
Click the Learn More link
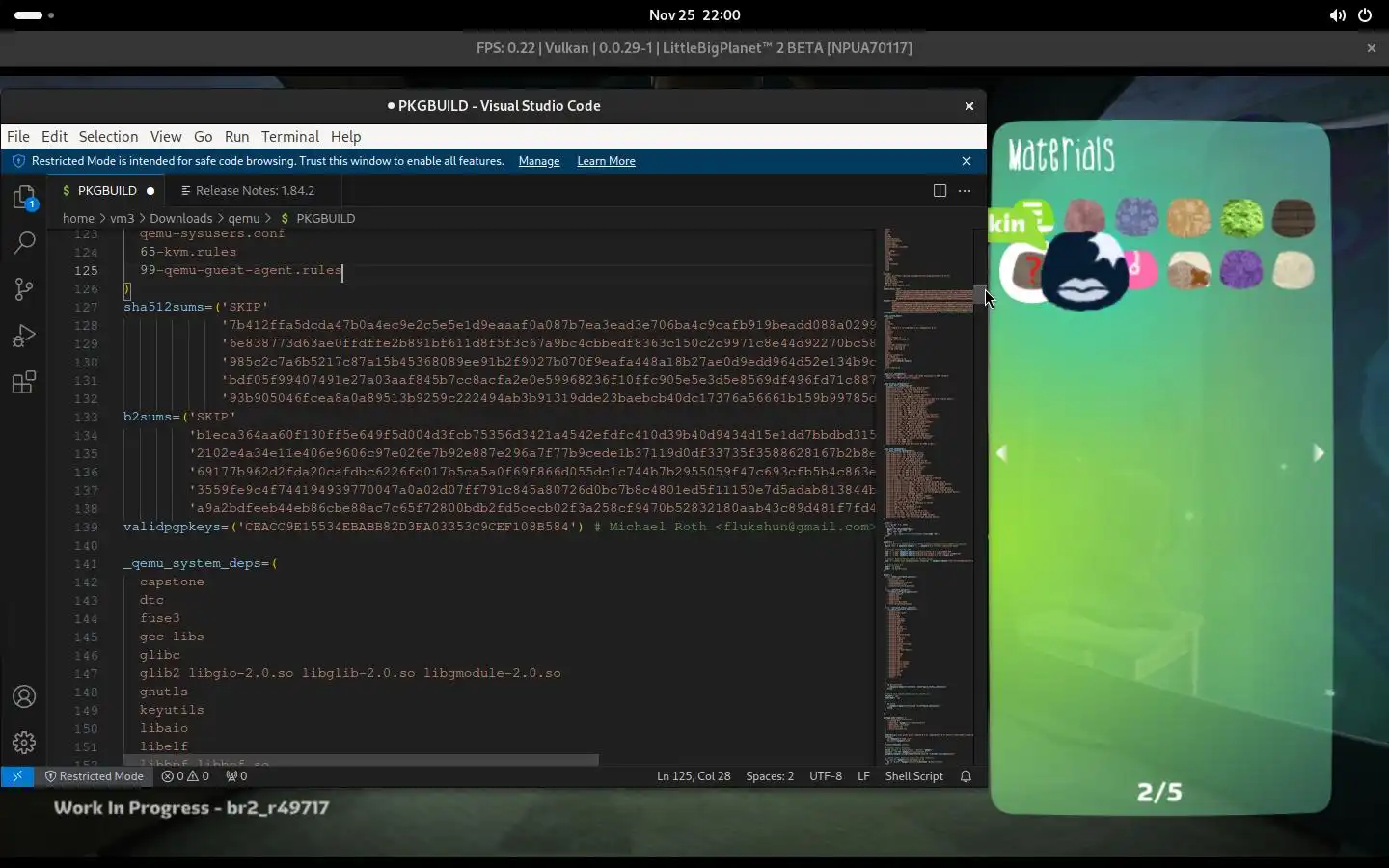606,161
